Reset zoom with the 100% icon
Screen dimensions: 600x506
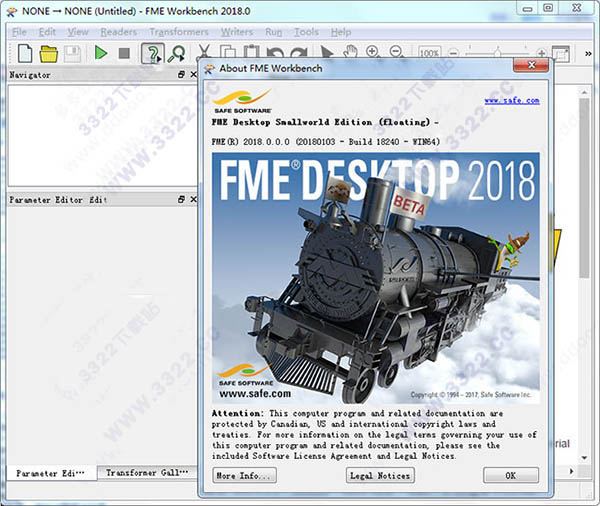[x=429, y=52]
